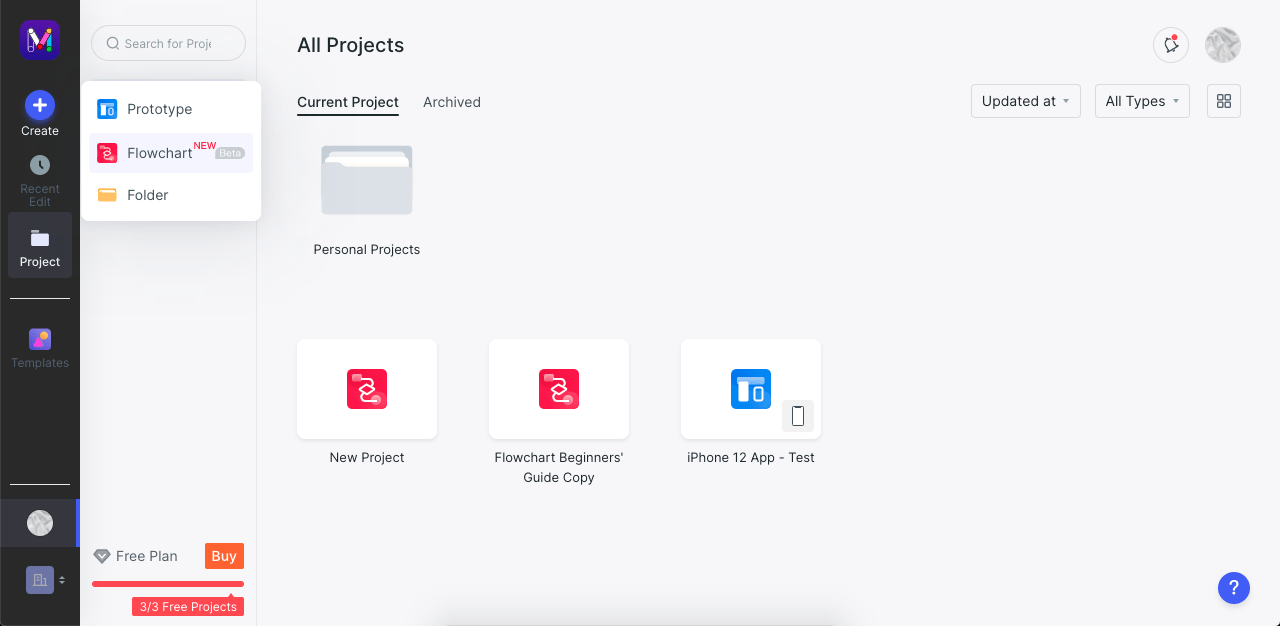Click the Search for Projects field
This screenshot has height=626, width=1280.
(x=168, y=43)
